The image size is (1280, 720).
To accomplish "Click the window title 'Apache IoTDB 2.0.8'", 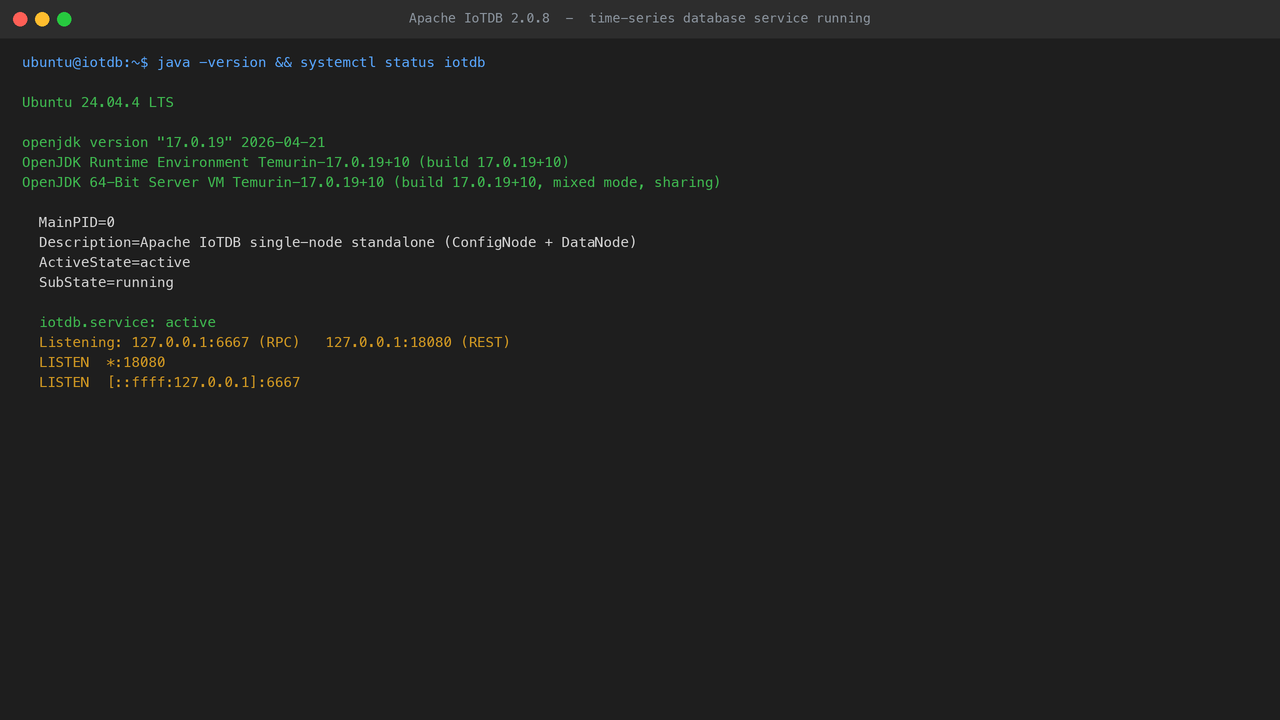I will coord(479,18).
